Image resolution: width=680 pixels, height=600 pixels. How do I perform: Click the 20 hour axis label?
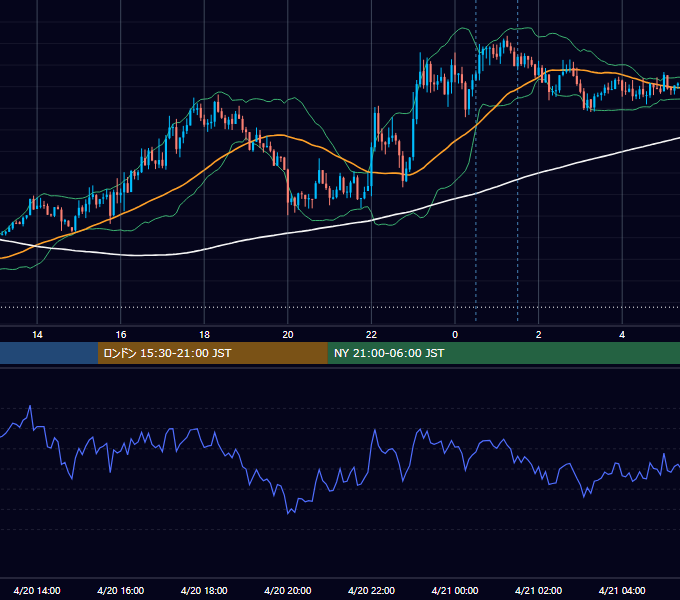(288, 335)
